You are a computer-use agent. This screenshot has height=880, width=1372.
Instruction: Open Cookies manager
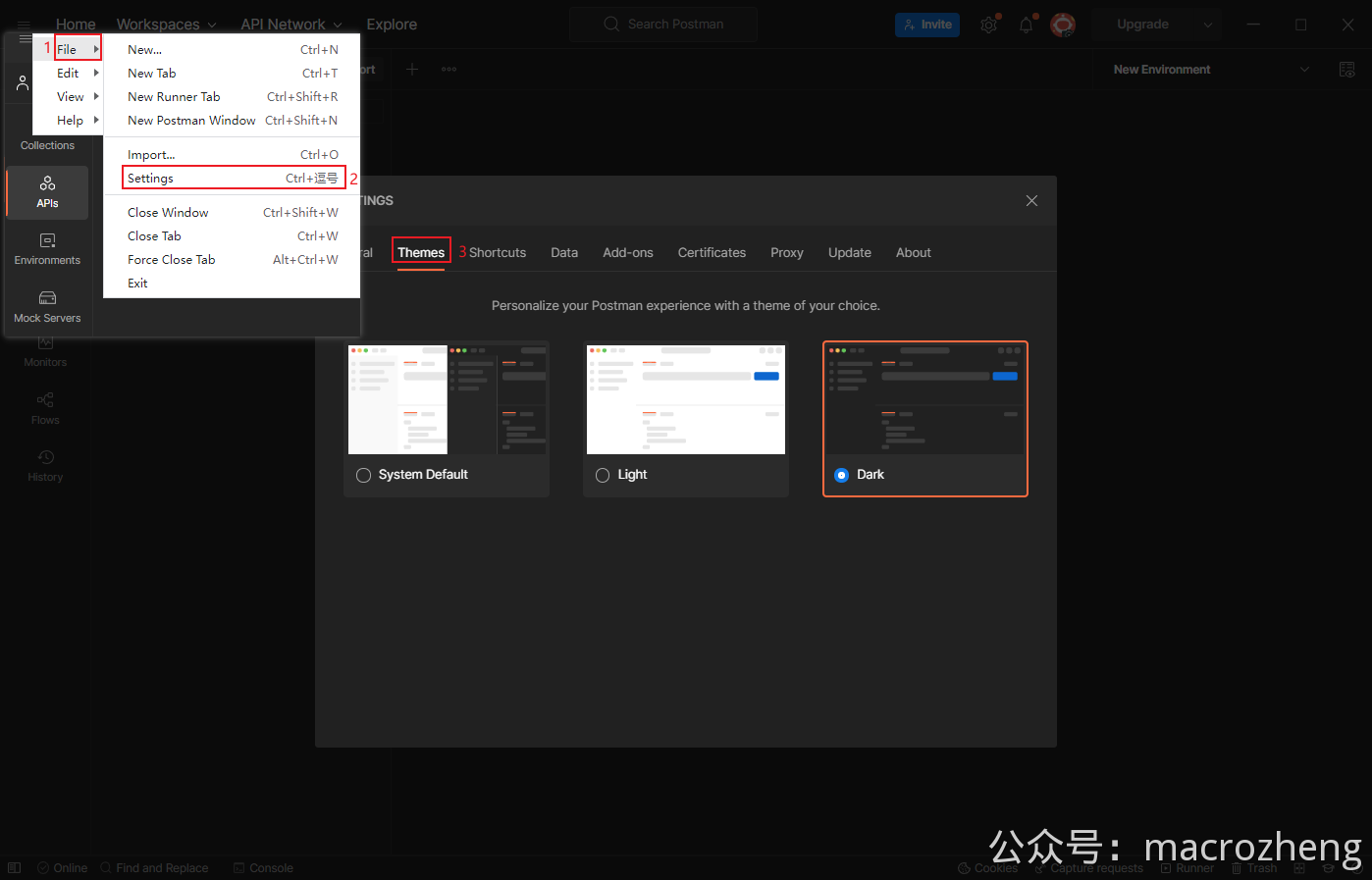[x=987, y=868]
